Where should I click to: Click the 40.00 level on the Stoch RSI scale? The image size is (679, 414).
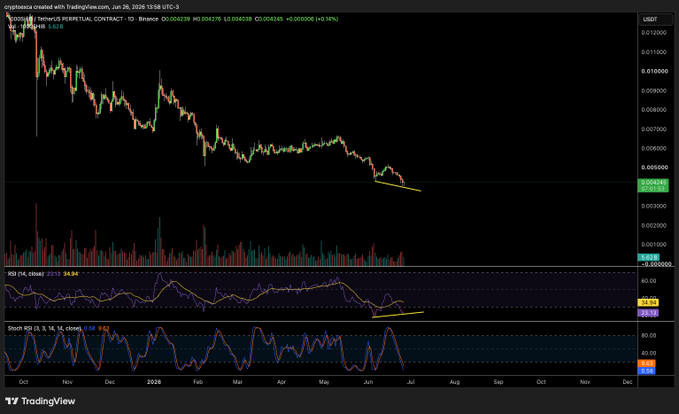click(649, 353)
